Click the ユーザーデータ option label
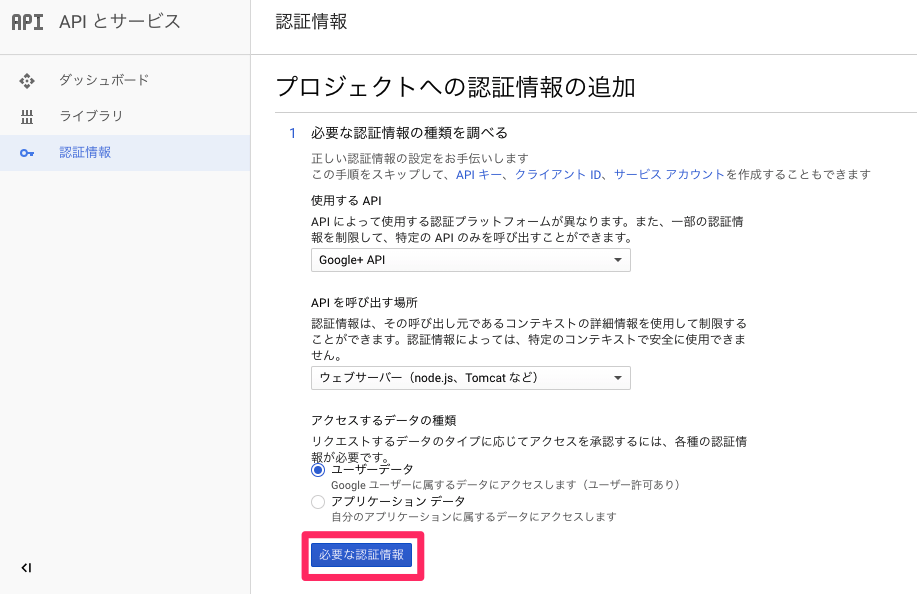 pyautogui.click(x=372, y=469)
